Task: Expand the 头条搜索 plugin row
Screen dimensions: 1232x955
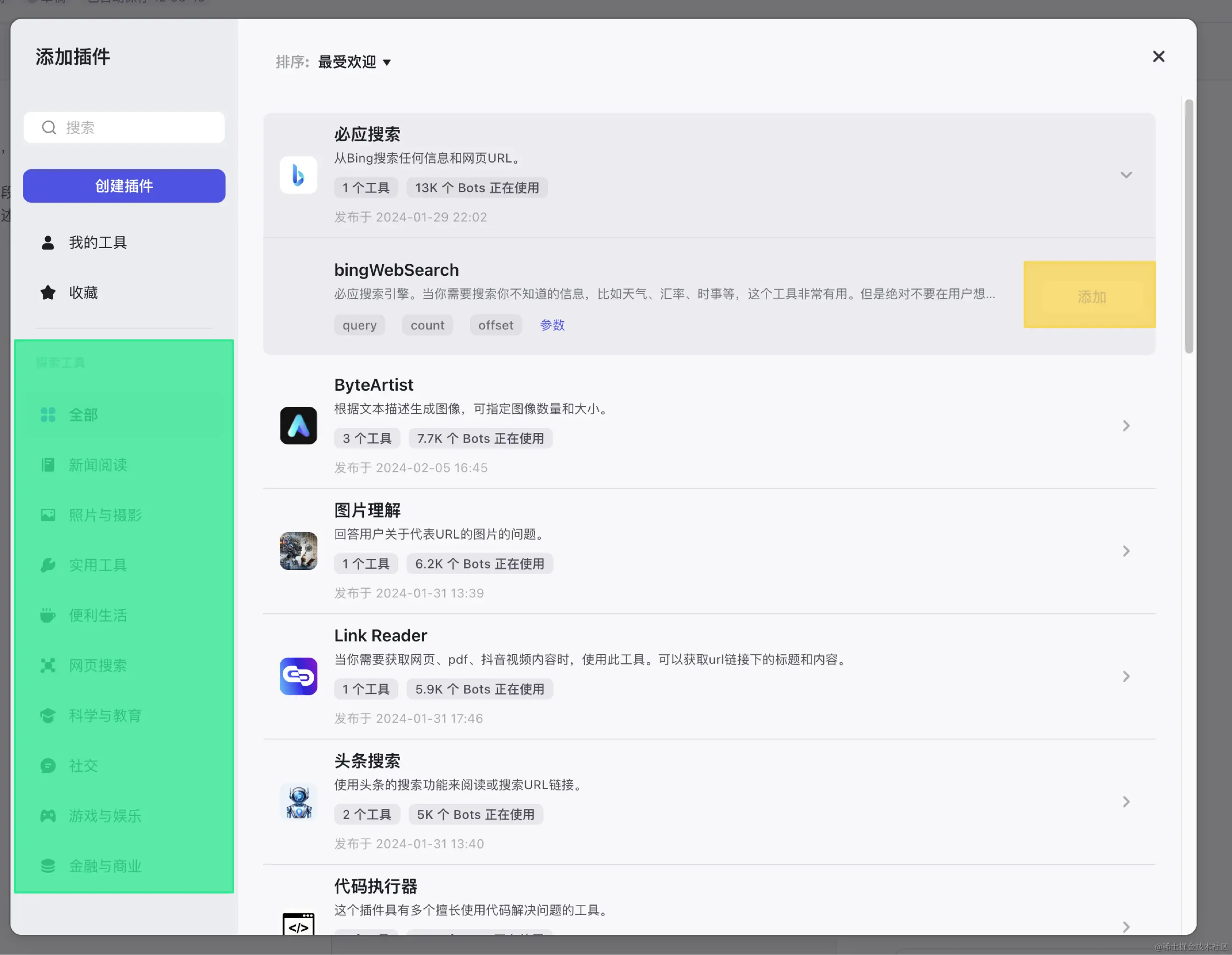Action: point(1125,802)
